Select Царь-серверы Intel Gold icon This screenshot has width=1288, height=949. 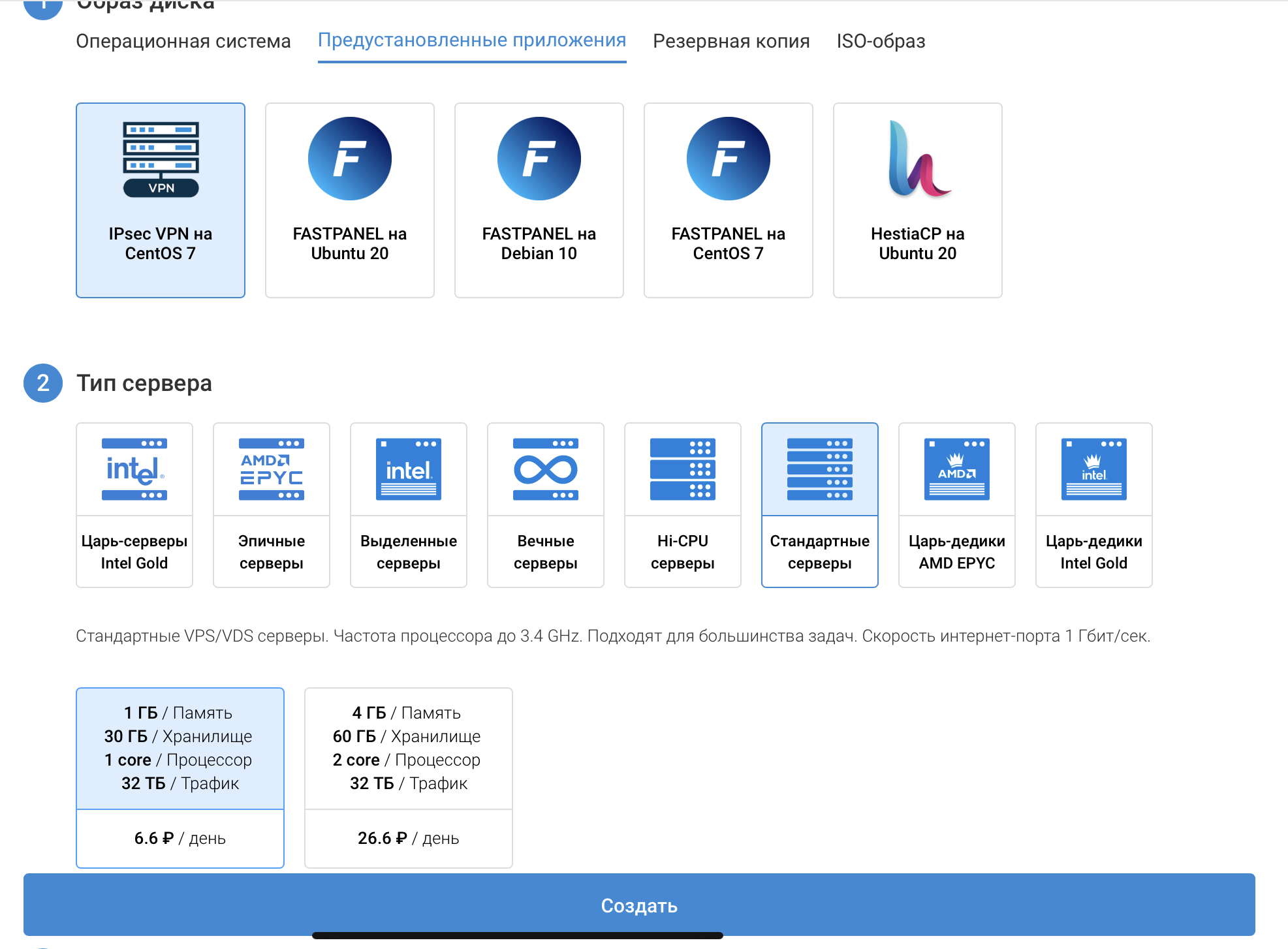(x=134, y=469)
